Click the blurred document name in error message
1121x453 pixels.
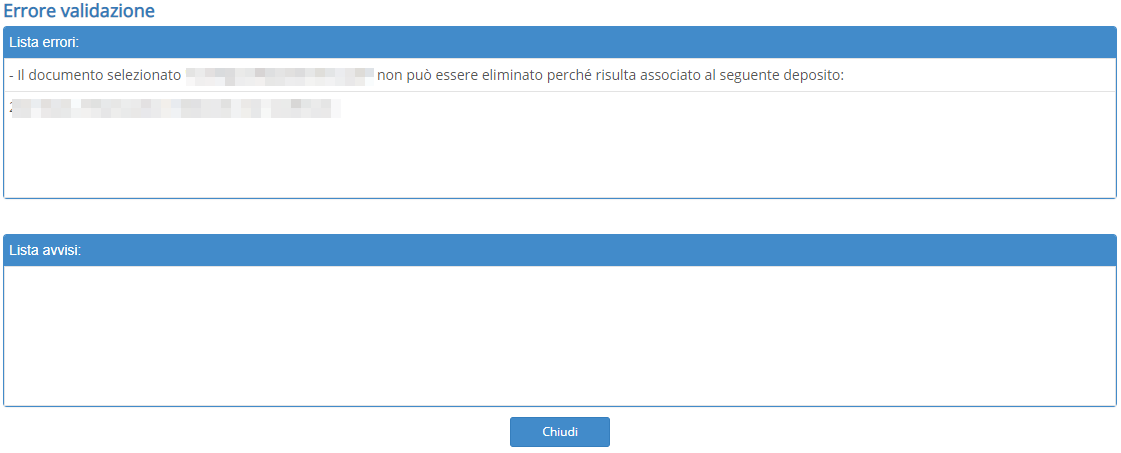tap(279, 75)
